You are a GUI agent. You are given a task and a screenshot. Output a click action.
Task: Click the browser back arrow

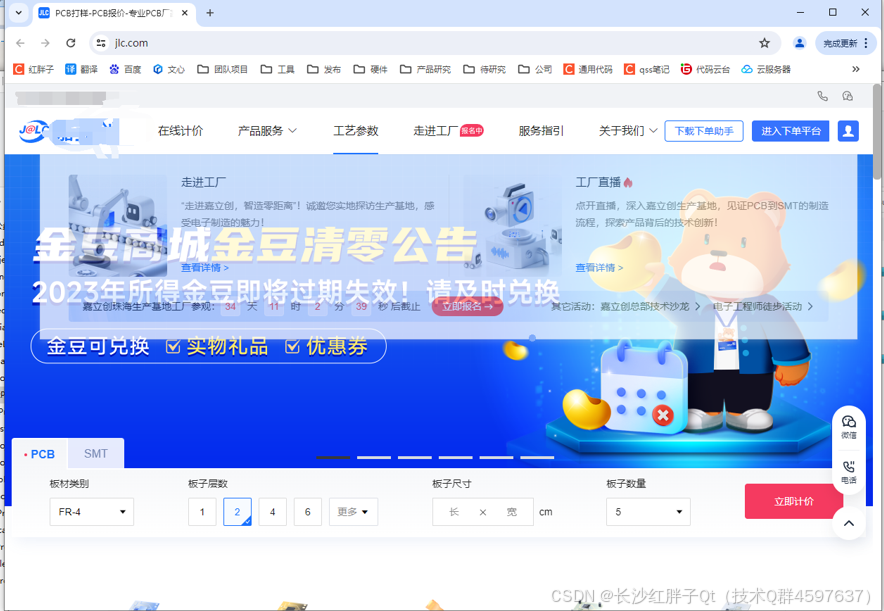(20, 43)
